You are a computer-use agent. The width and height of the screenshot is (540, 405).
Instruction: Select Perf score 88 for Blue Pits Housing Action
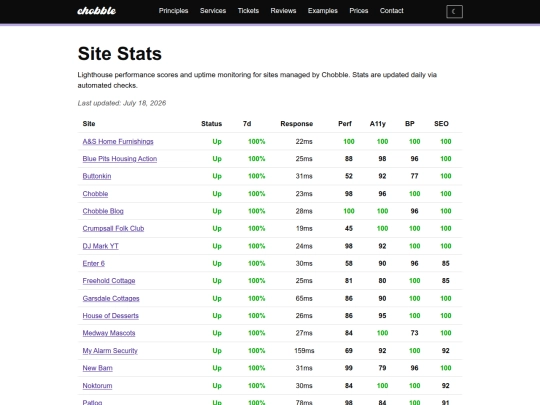pyautogui.click(x=349, y=159)
